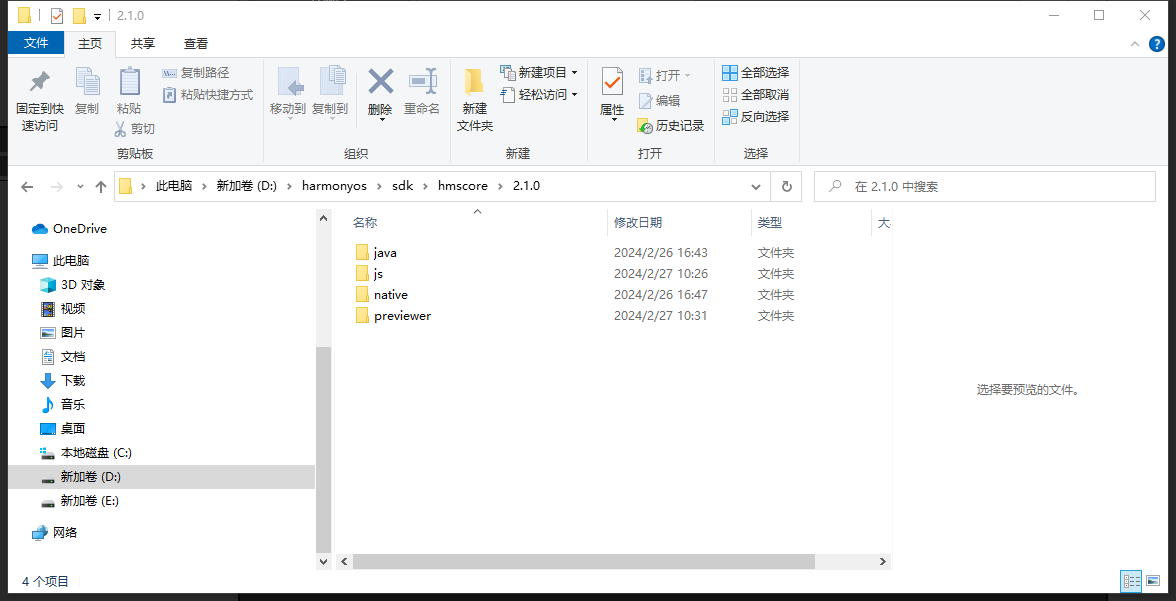Click Select none (全部取消)
The width and height of the screenshot is (1176, 601).
[x=755, y=95]
